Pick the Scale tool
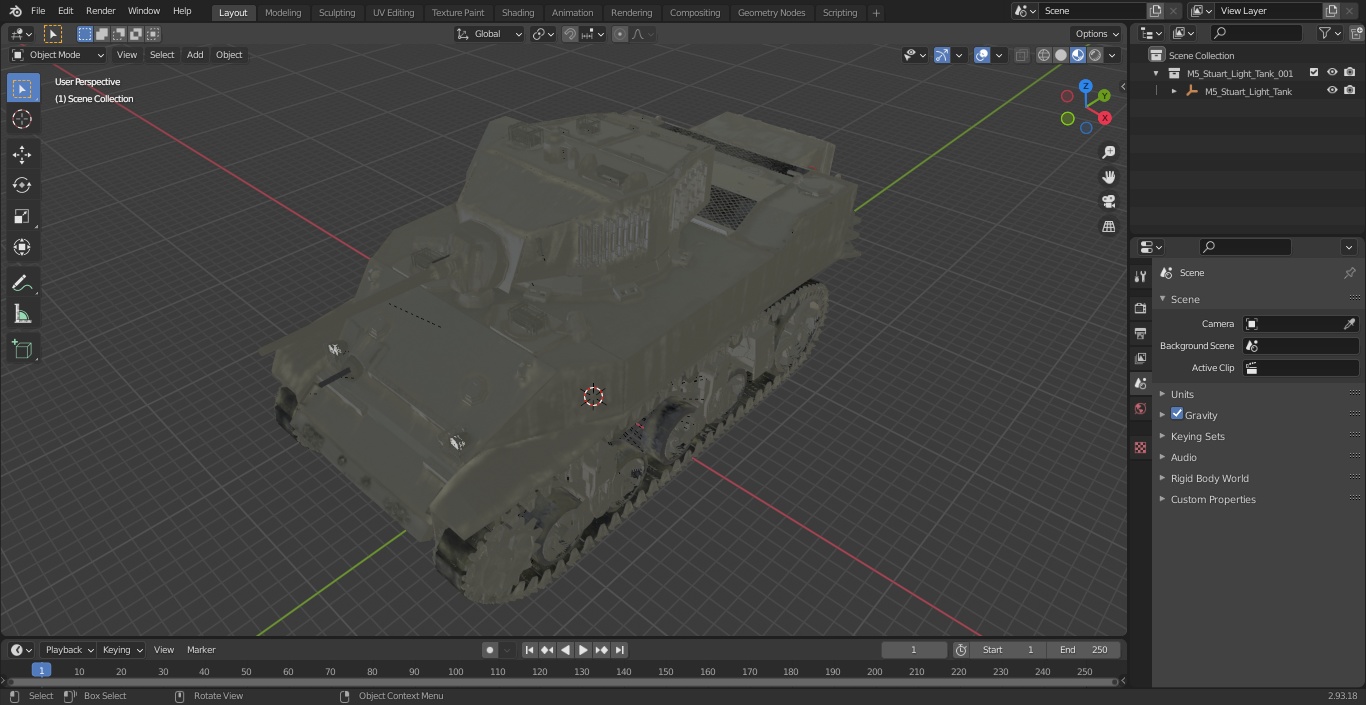 (x=22, y=216)
